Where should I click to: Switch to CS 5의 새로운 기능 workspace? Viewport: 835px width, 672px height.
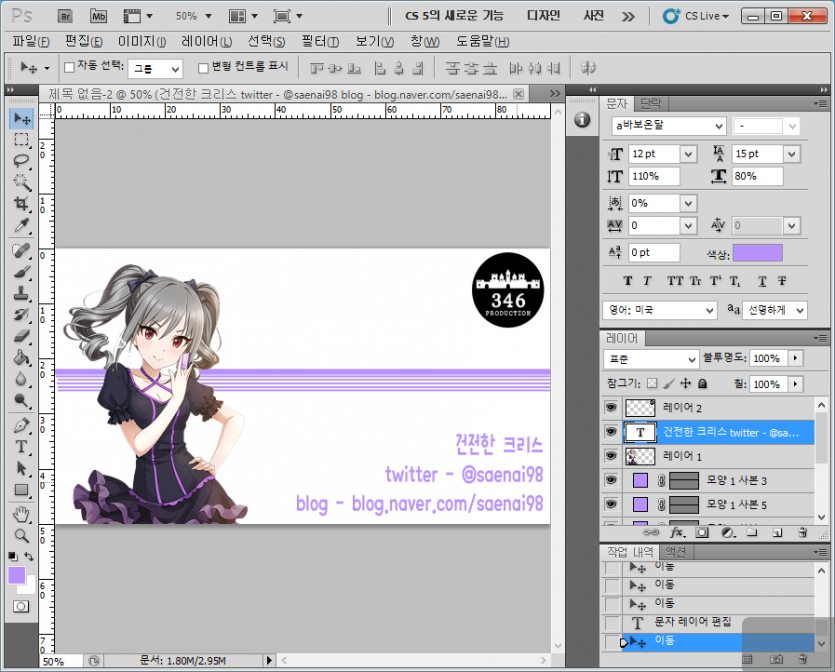[454, 16]
